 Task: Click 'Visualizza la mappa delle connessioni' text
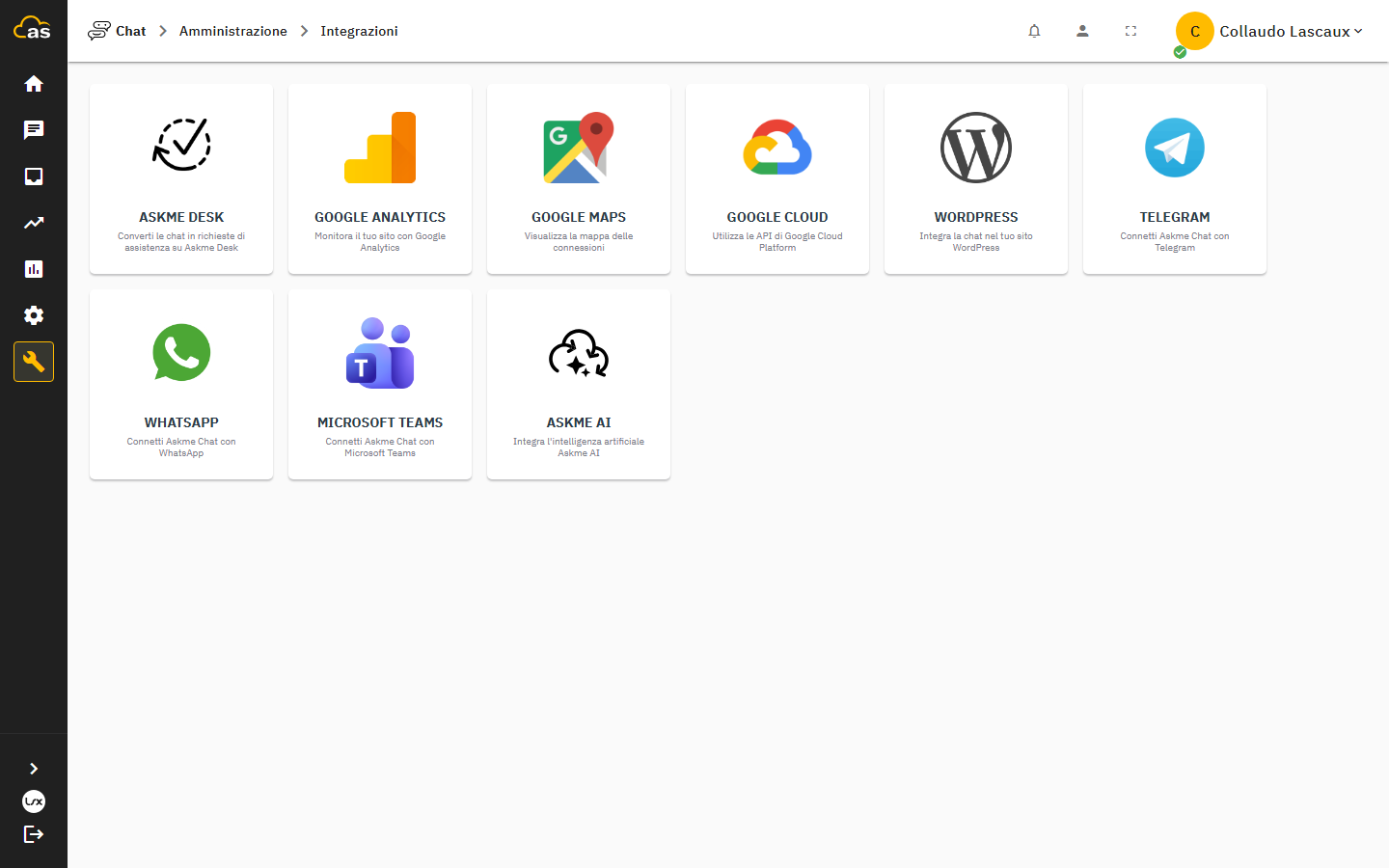click(579, 242)
